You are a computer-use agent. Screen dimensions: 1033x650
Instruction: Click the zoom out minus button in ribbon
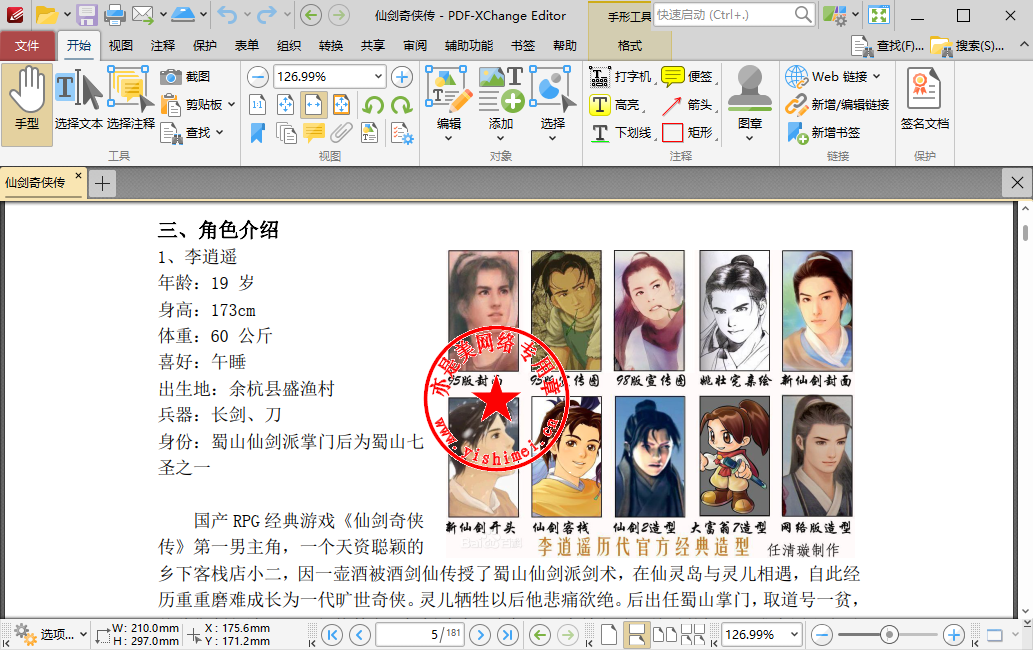point(258,77)
